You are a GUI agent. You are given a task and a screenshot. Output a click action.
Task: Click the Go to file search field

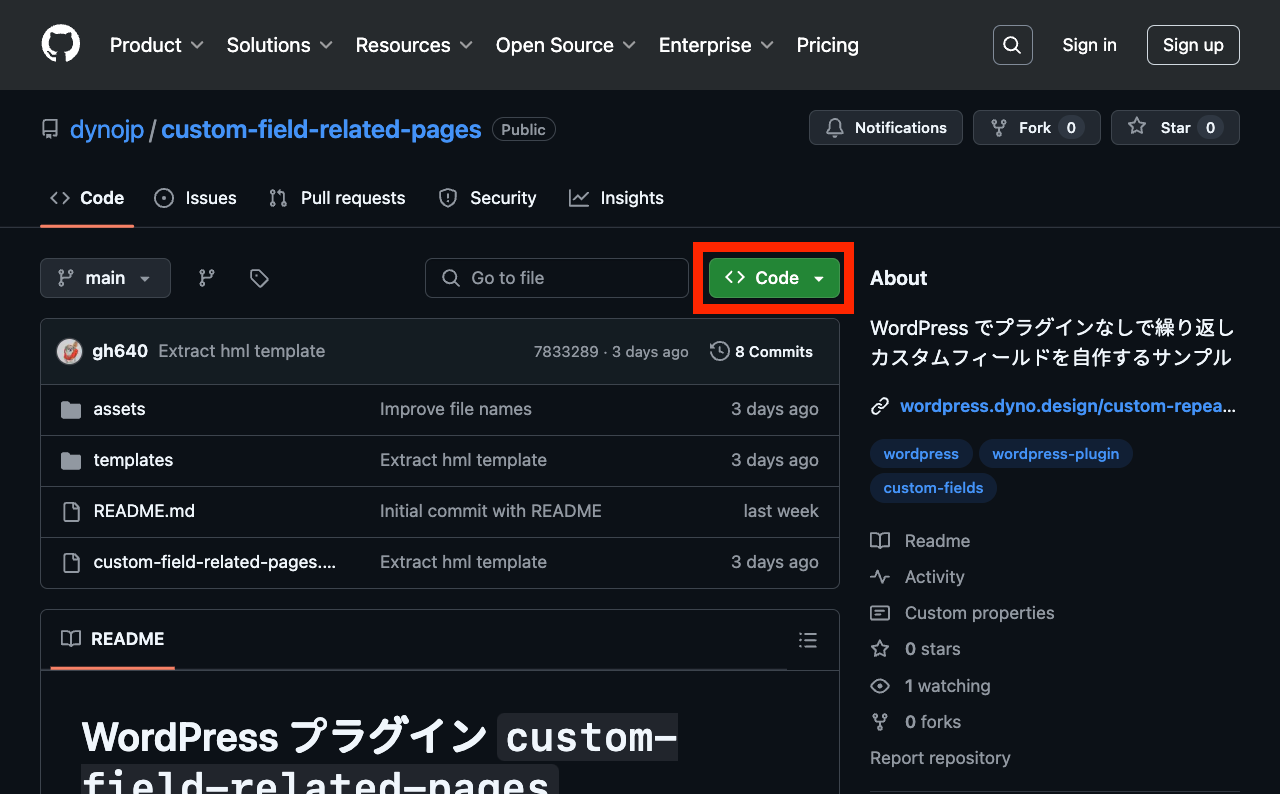click(x=557, y=278)
